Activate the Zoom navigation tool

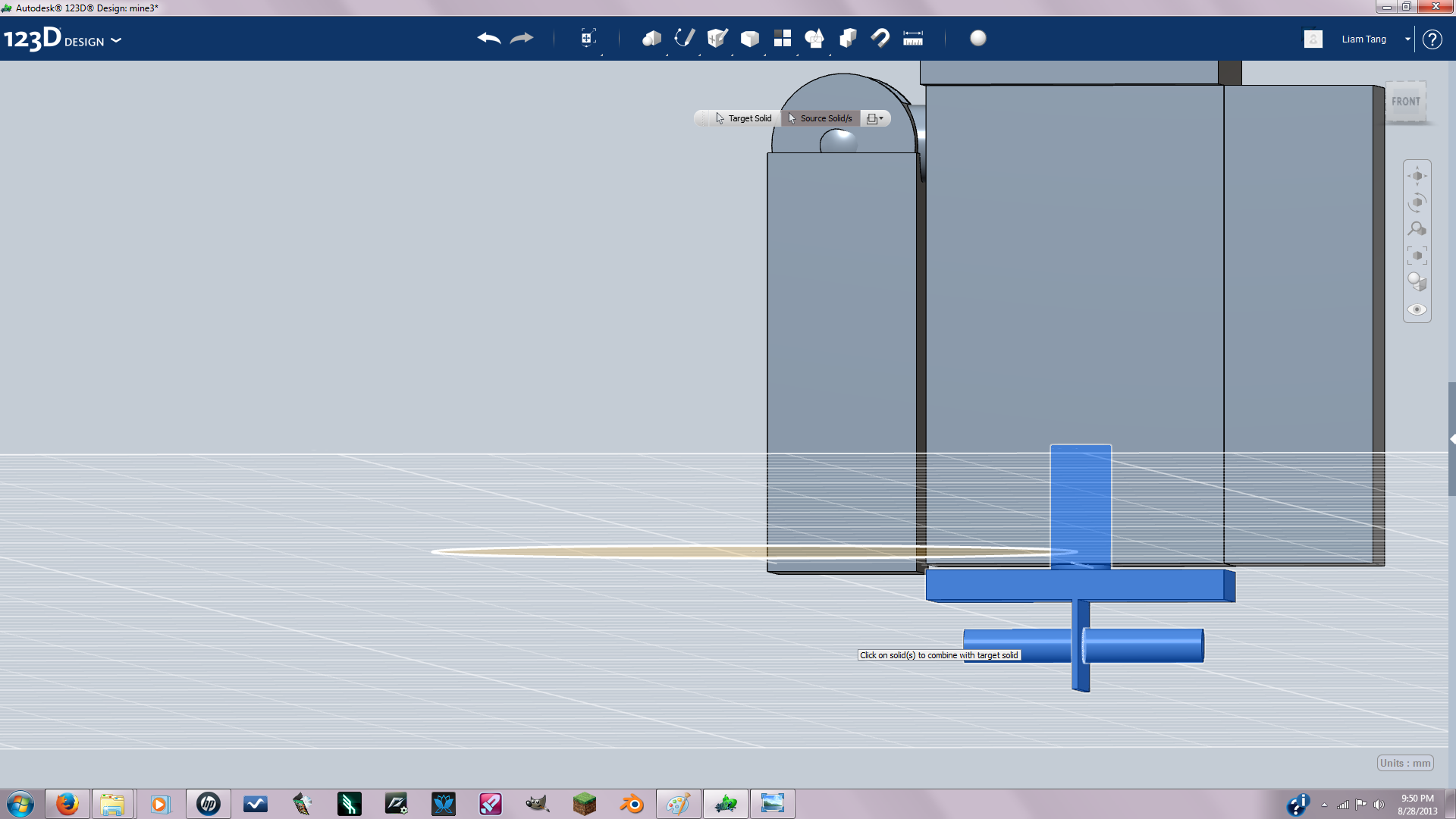1417,229
